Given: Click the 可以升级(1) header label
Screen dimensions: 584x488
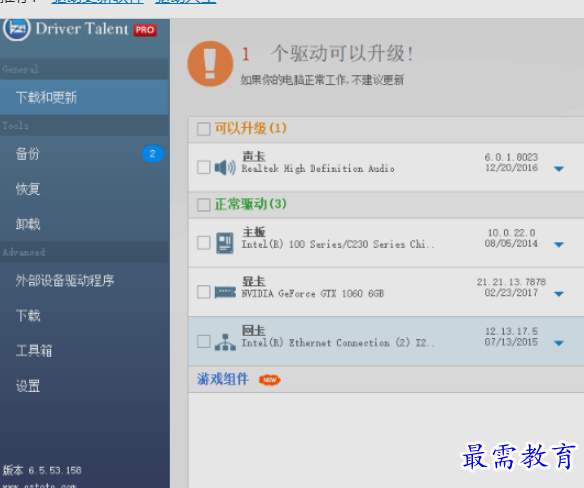Looking at the screenshot, I should point(250,128).
